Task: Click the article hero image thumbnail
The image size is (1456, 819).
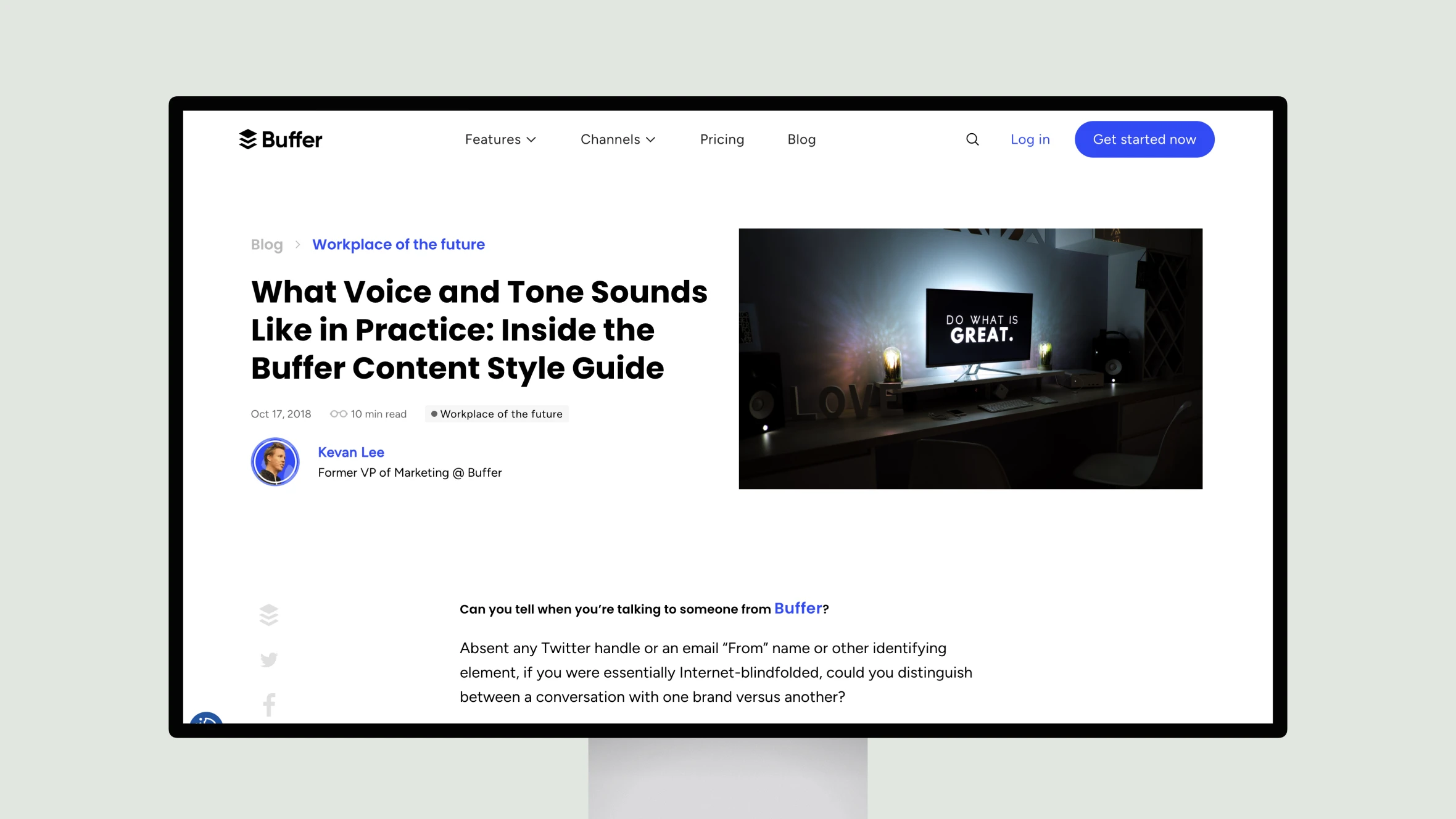Action: pyautogui.click(x=969, y=358)
